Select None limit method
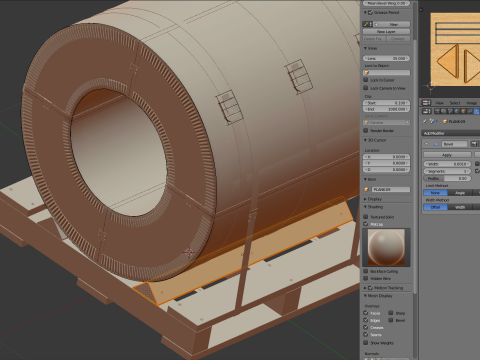The width and height of the screenshot is (480, 360). [435, 193]
